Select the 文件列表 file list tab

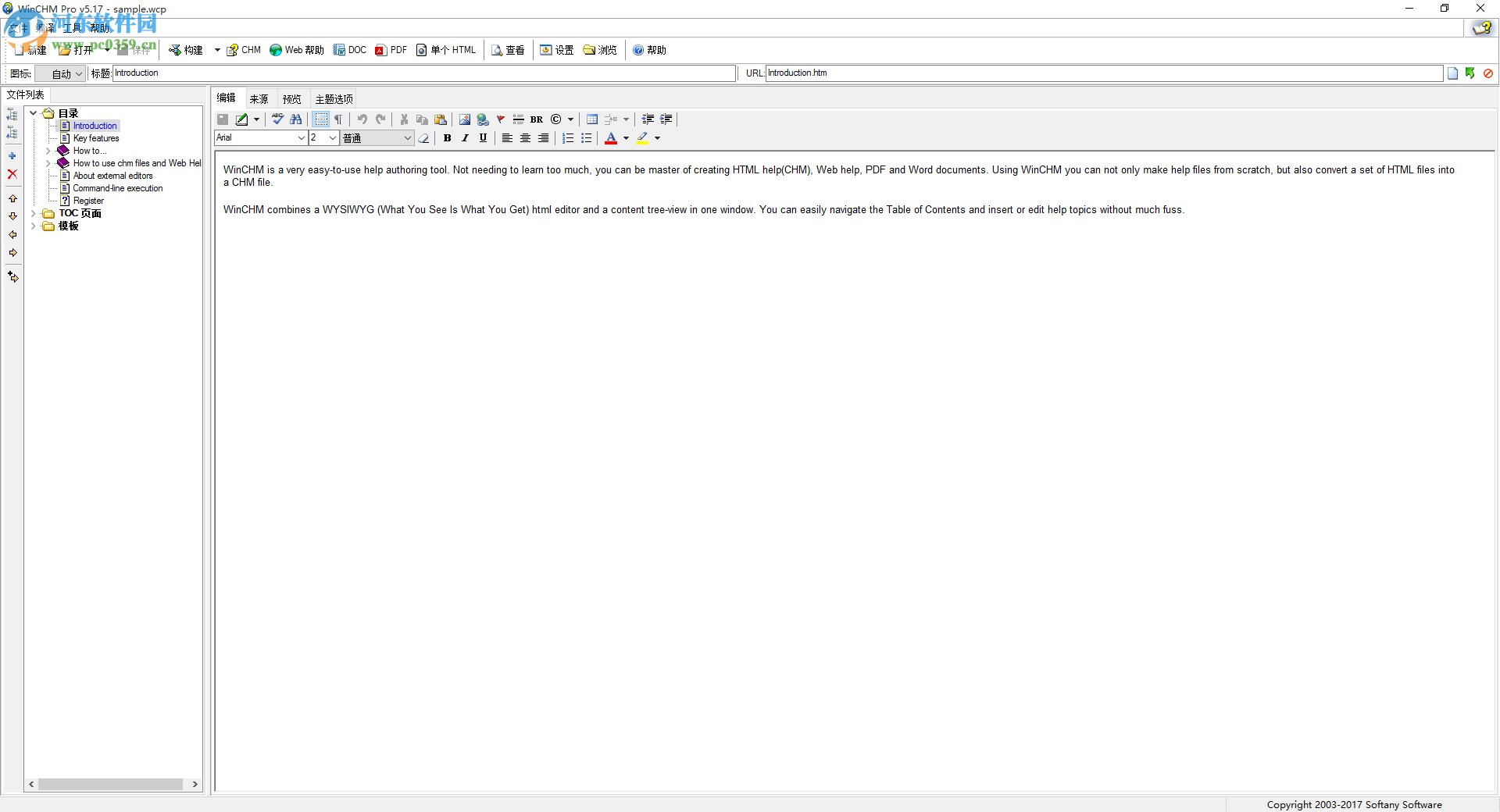click(x=26, y=94)
